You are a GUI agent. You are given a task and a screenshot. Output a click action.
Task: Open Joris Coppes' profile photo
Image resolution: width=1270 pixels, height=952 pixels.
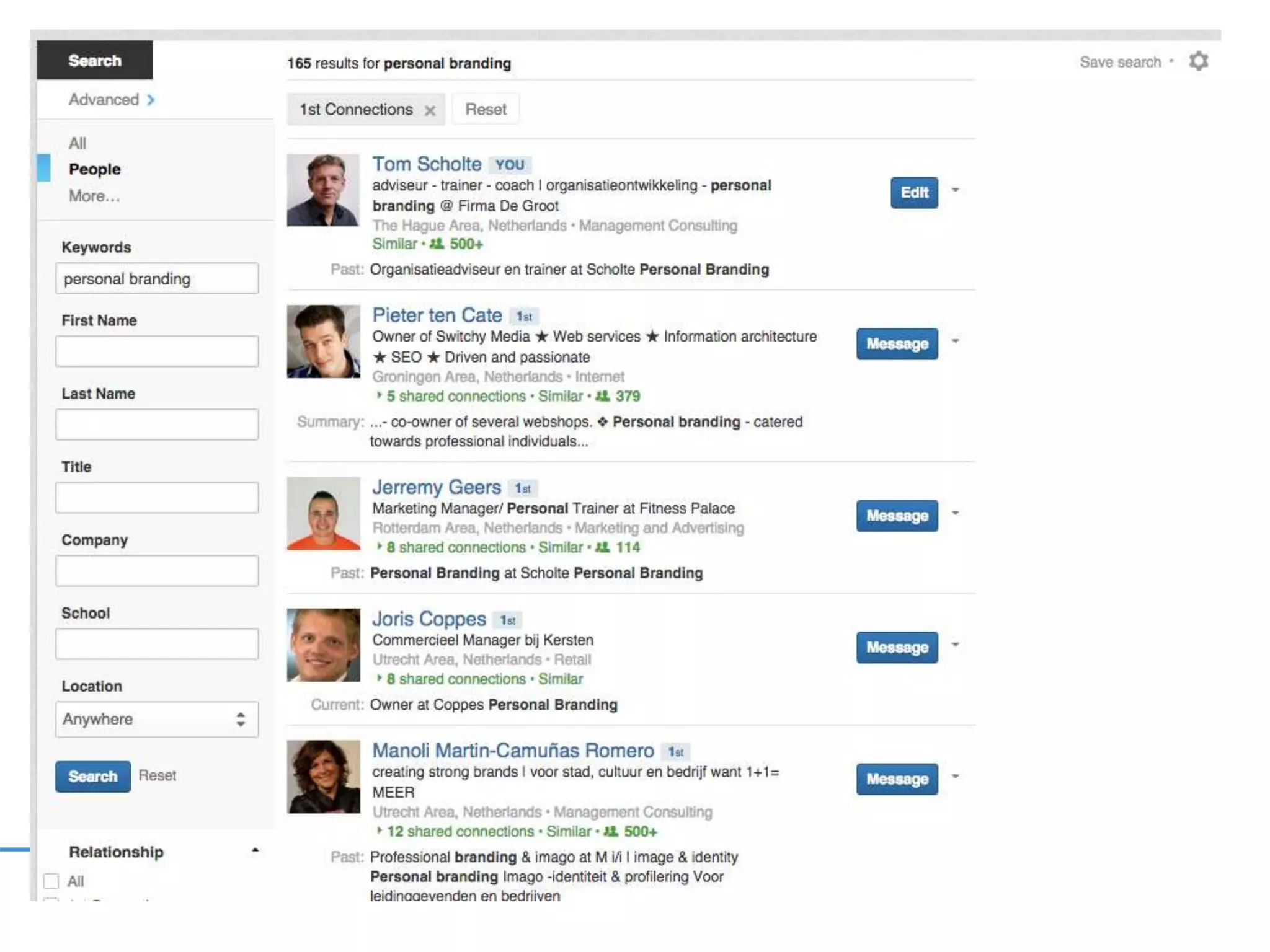pos(323,645)
